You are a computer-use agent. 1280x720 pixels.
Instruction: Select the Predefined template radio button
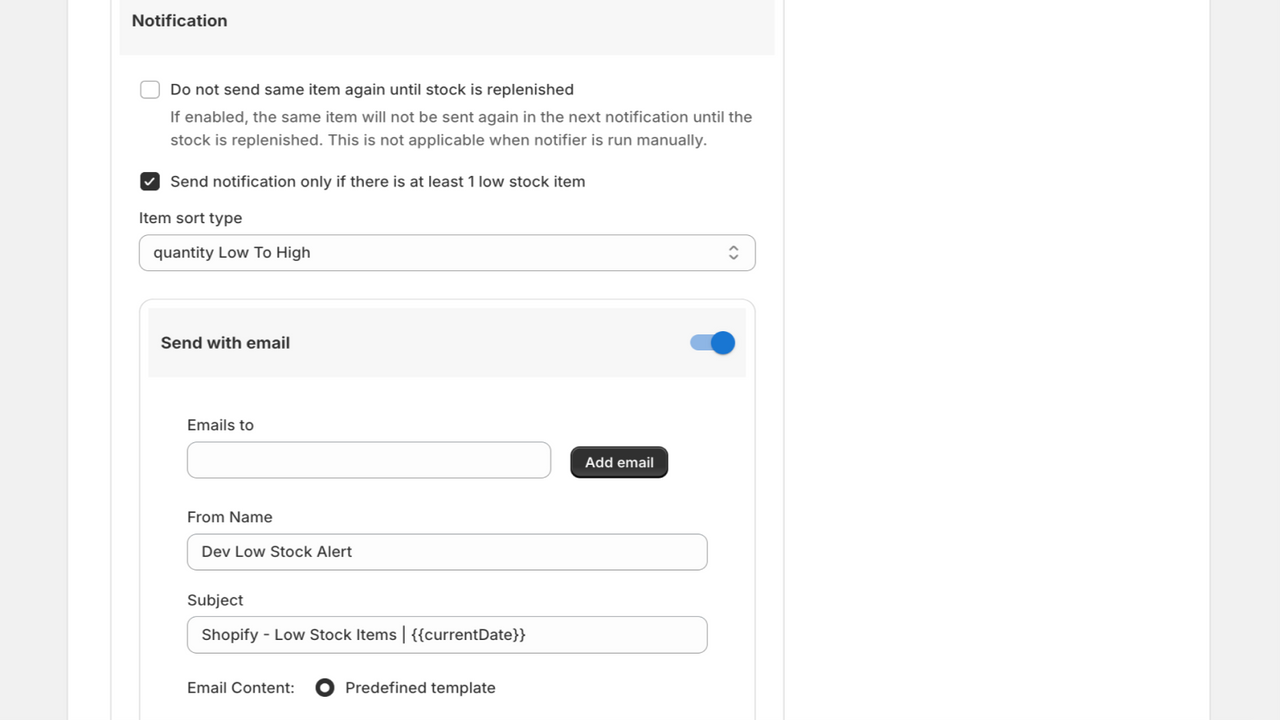click(325, 688)
